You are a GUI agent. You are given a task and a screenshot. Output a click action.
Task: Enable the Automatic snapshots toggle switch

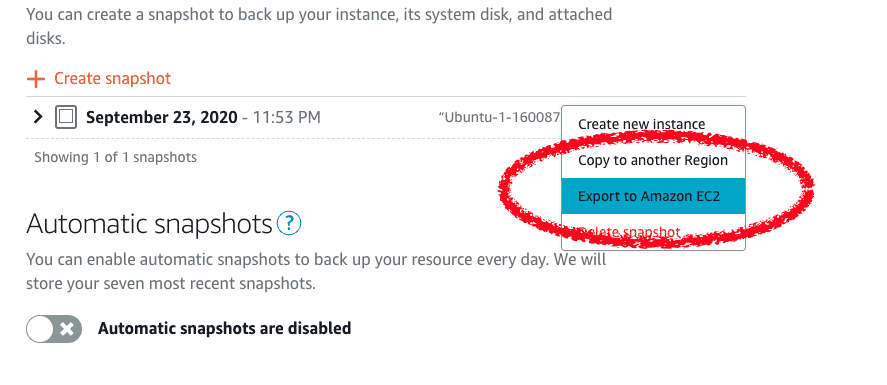pyautogui.click(x=54, y=328)
